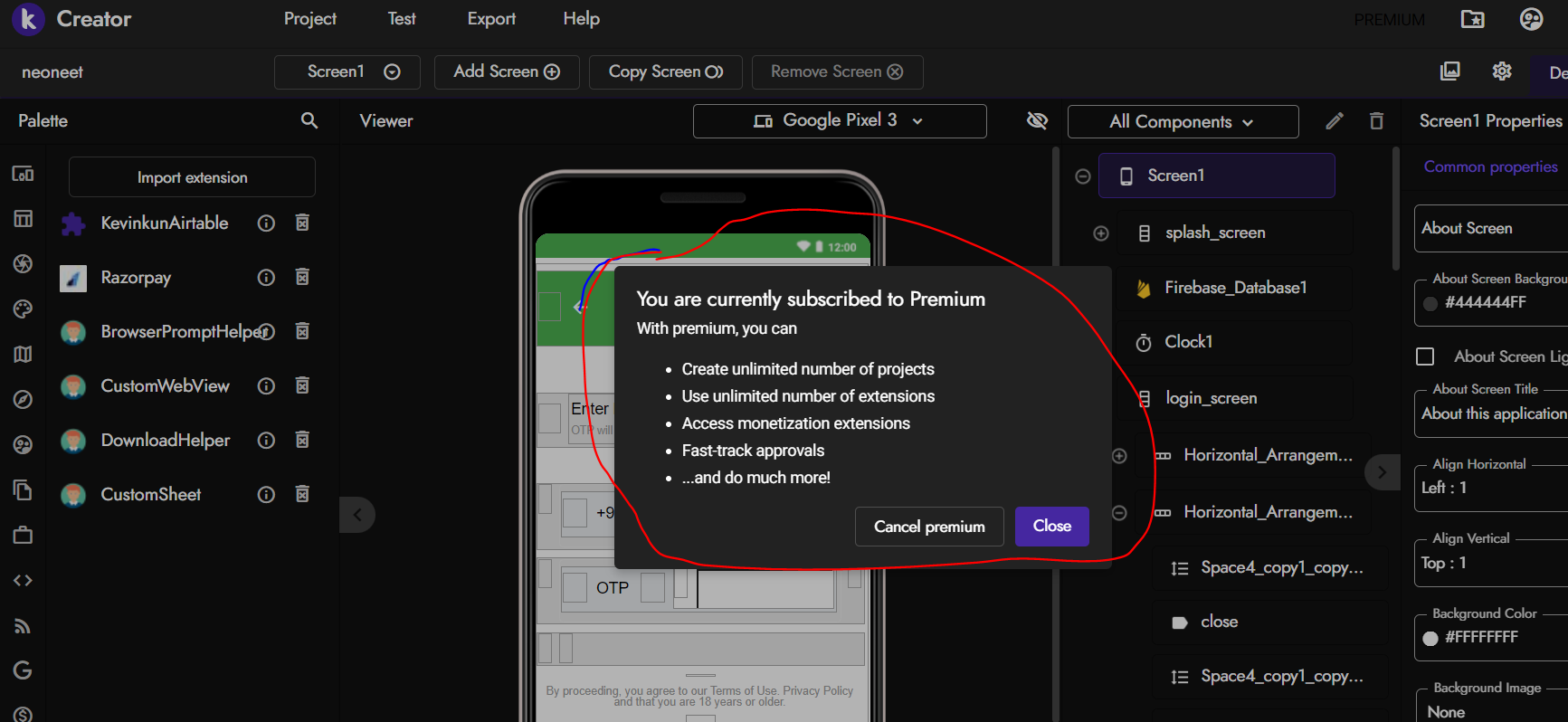This screenshot has height=722, width=1568.
Task: Toggle hidden components visibility eye icon
Action: coord(1037,121)
